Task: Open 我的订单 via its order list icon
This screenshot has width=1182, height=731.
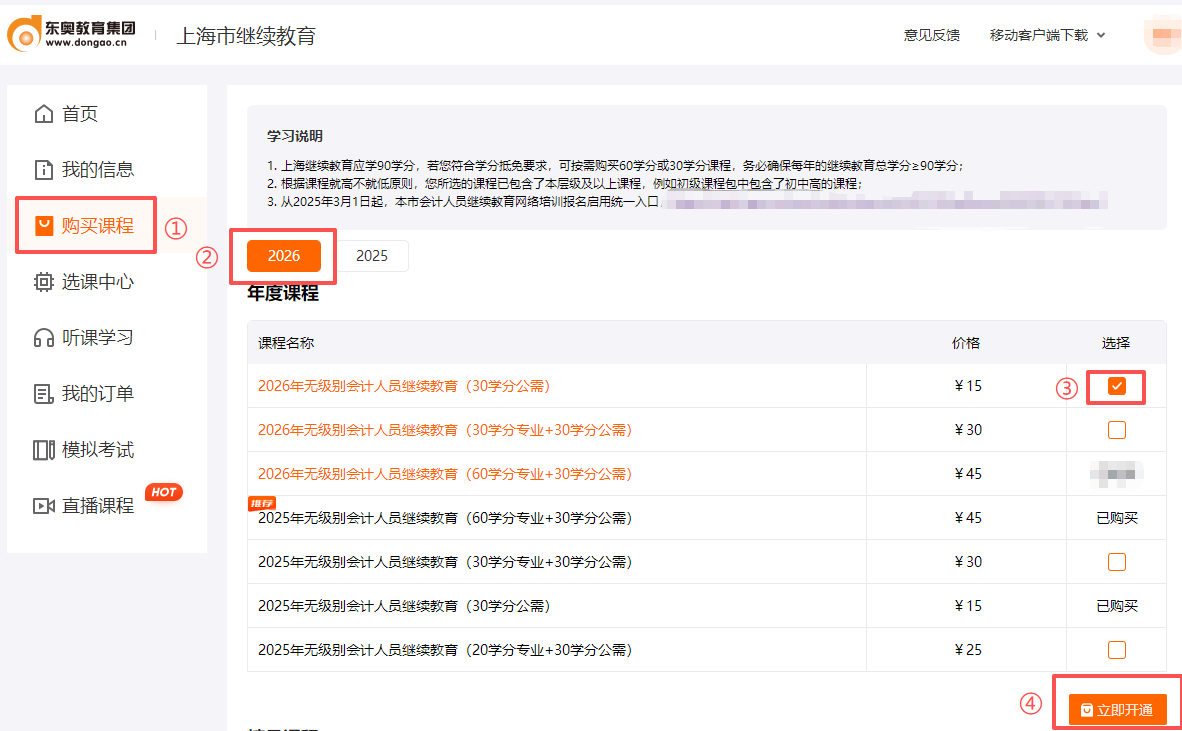Action: [45, 393]
